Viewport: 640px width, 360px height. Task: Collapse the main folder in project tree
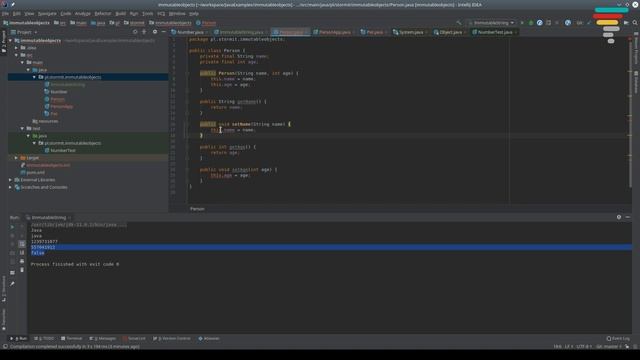click(22, 62)
